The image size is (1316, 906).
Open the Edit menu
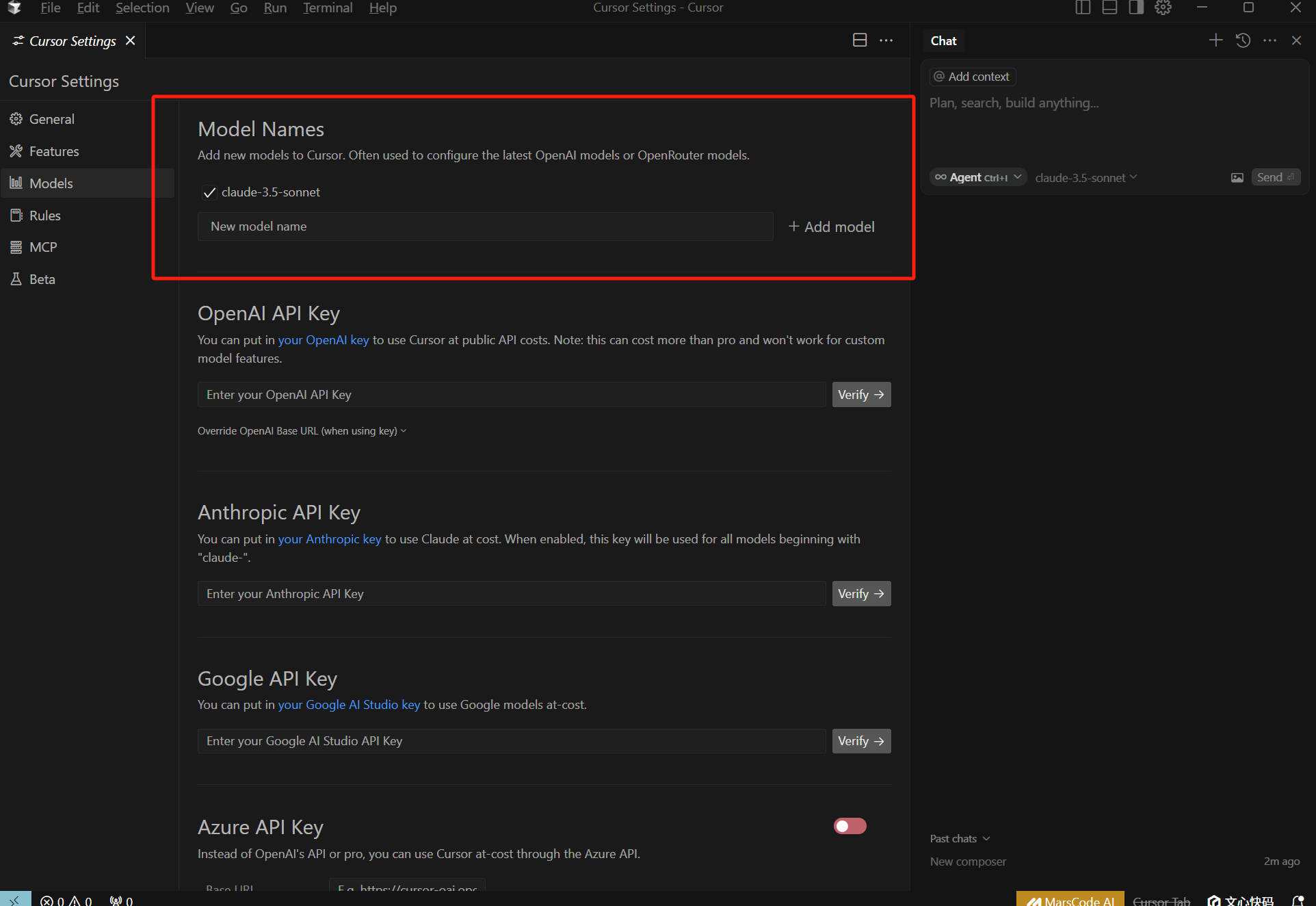(88, 8)
